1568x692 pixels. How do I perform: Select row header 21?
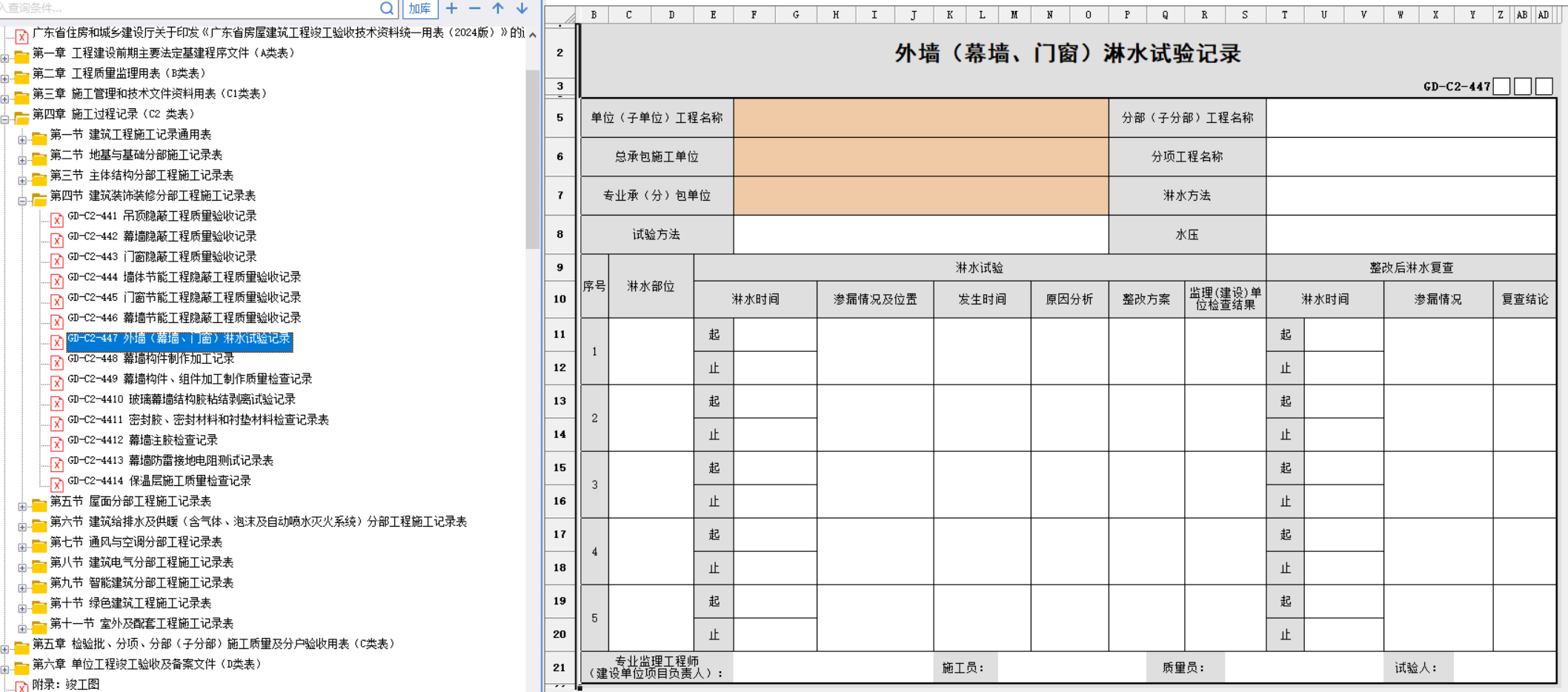tap(560, 668)
